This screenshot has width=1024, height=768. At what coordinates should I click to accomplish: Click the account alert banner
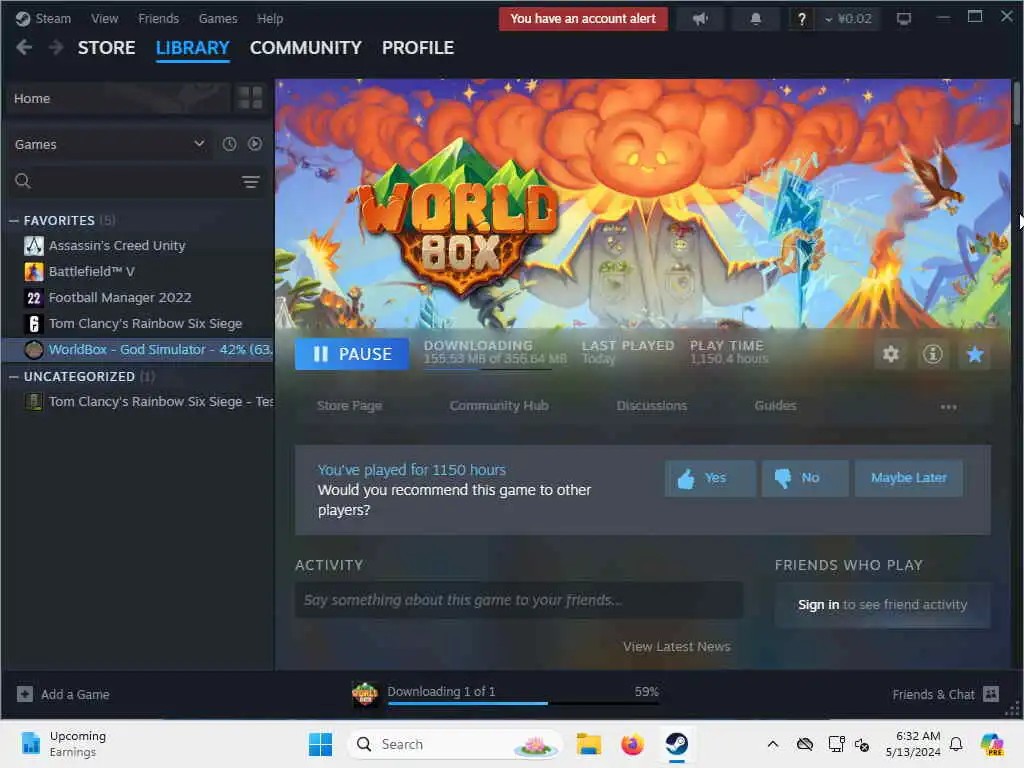click(583, 19)
